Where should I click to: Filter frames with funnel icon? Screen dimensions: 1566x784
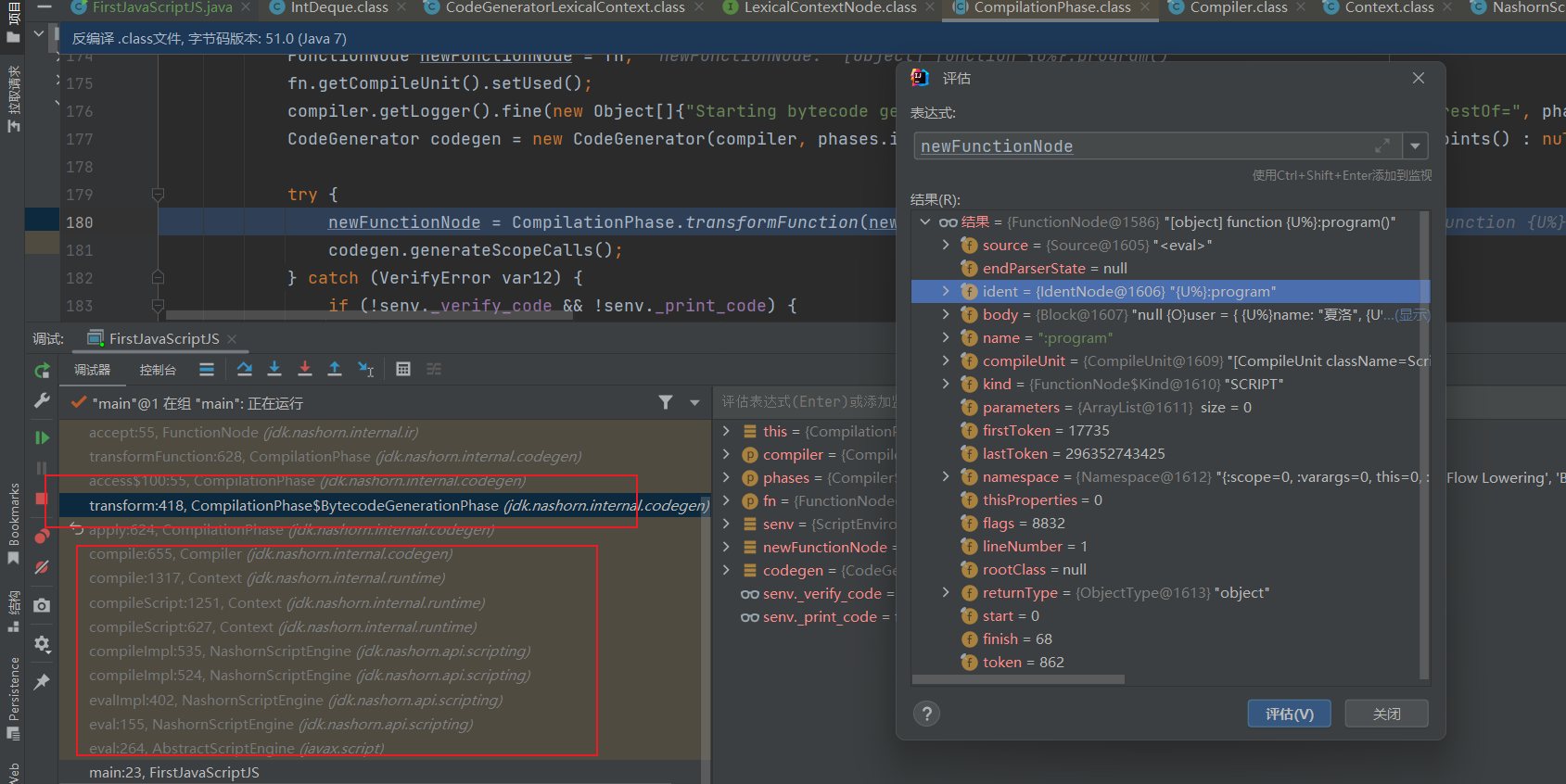coord(666,402)
